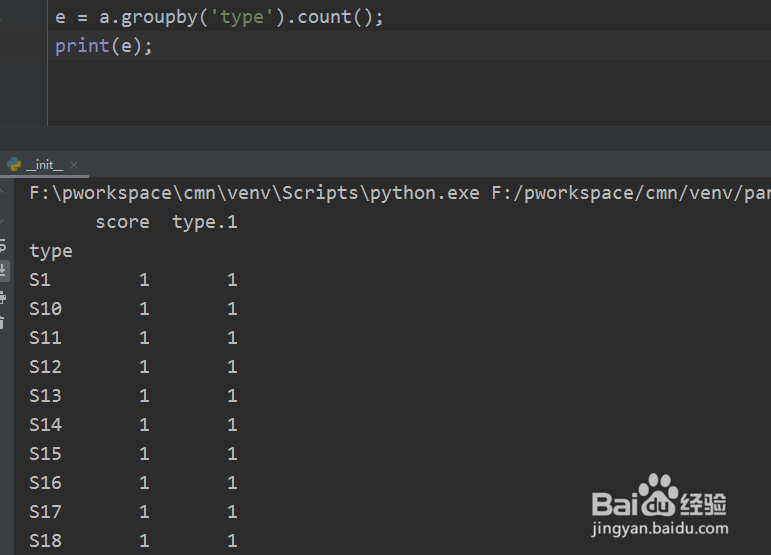Click the S18 row label in output

(x=45, y=541)
